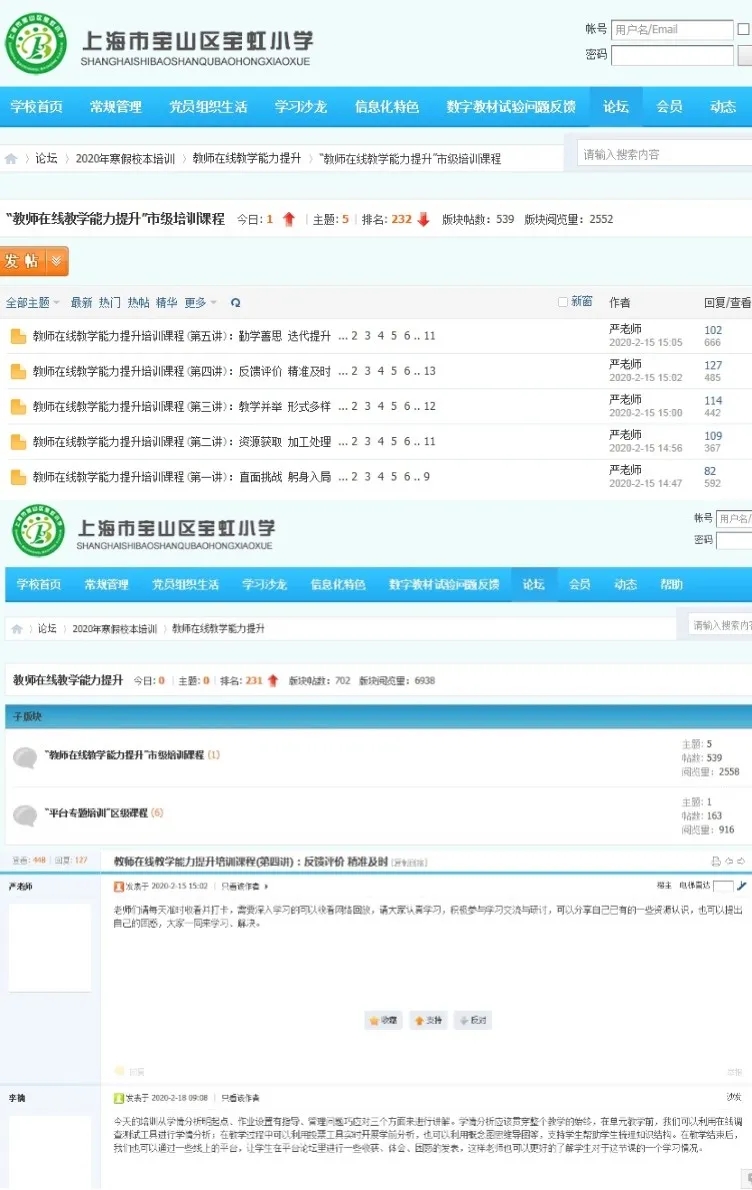Click the refresh icon beside the 更多 filter
Screen dimensions: 752x1190
[x=235, y=303]
